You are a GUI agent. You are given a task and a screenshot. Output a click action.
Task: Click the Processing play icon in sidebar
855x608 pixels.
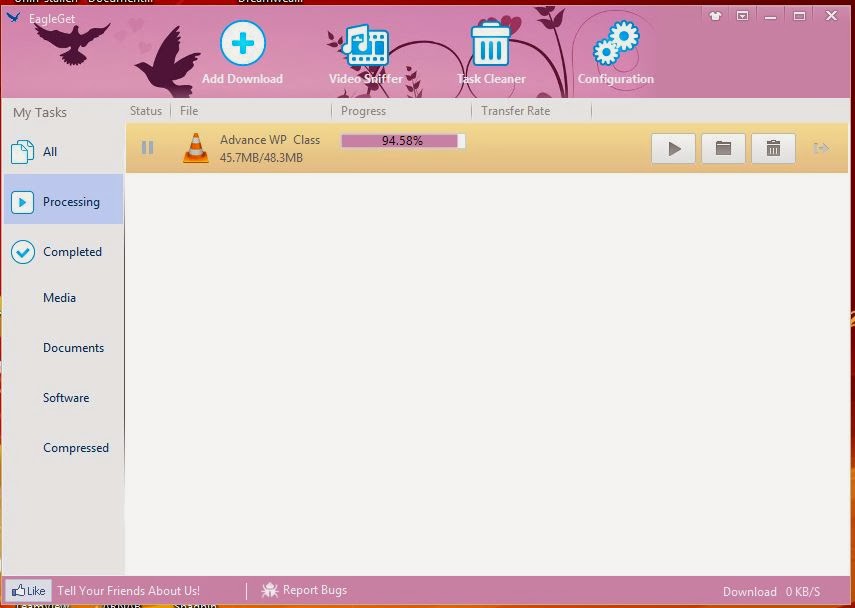pos(22,202)
